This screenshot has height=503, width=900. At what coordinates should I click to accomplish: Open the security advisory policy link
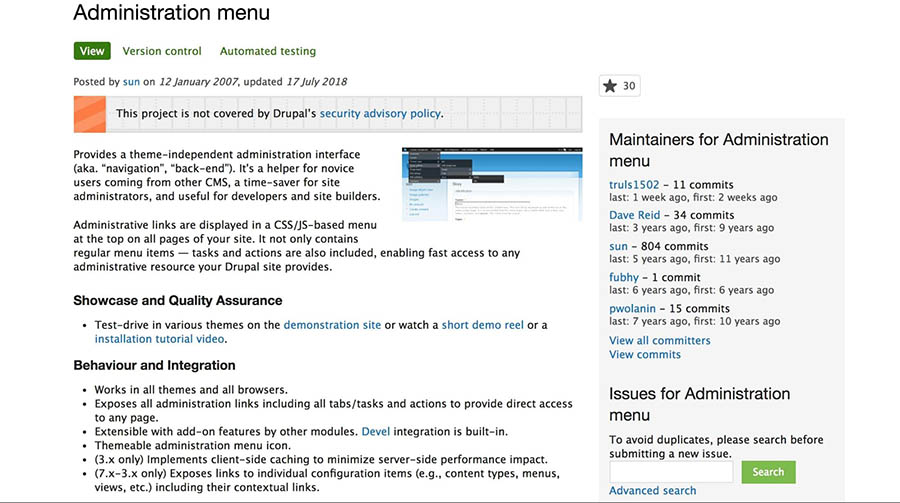pos(380,114)
